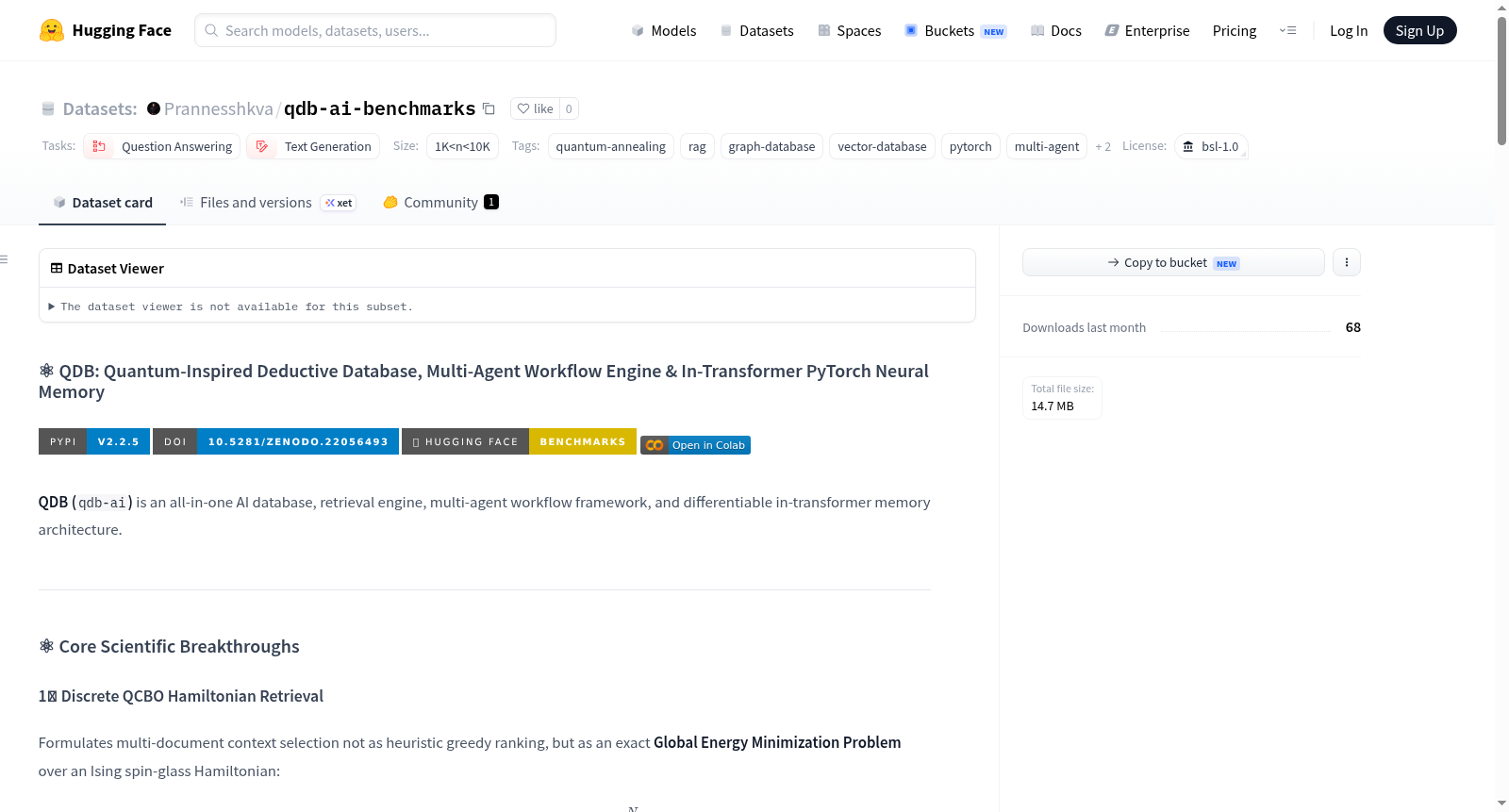Click the Text Generation task icon
Screen dimensions: 1509x812
point(262,146)
